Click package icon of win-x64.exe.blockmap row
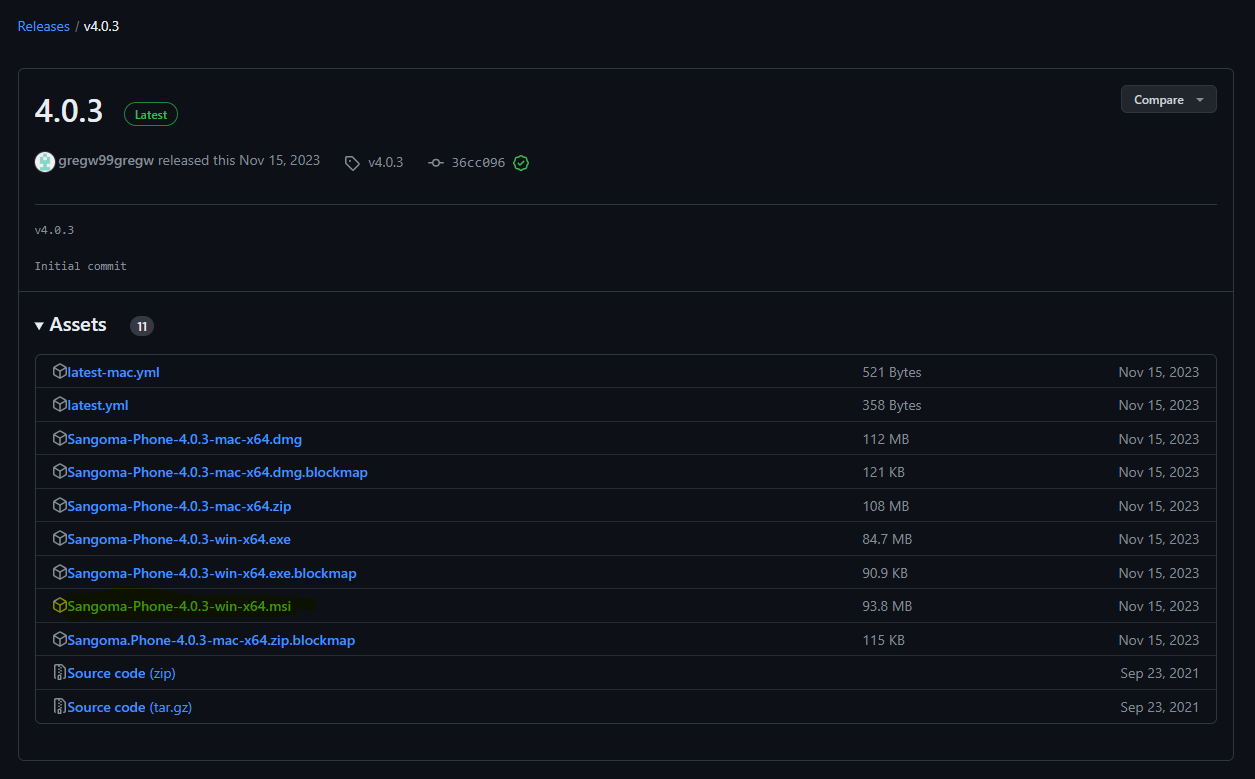 click(x=59, y=573)
